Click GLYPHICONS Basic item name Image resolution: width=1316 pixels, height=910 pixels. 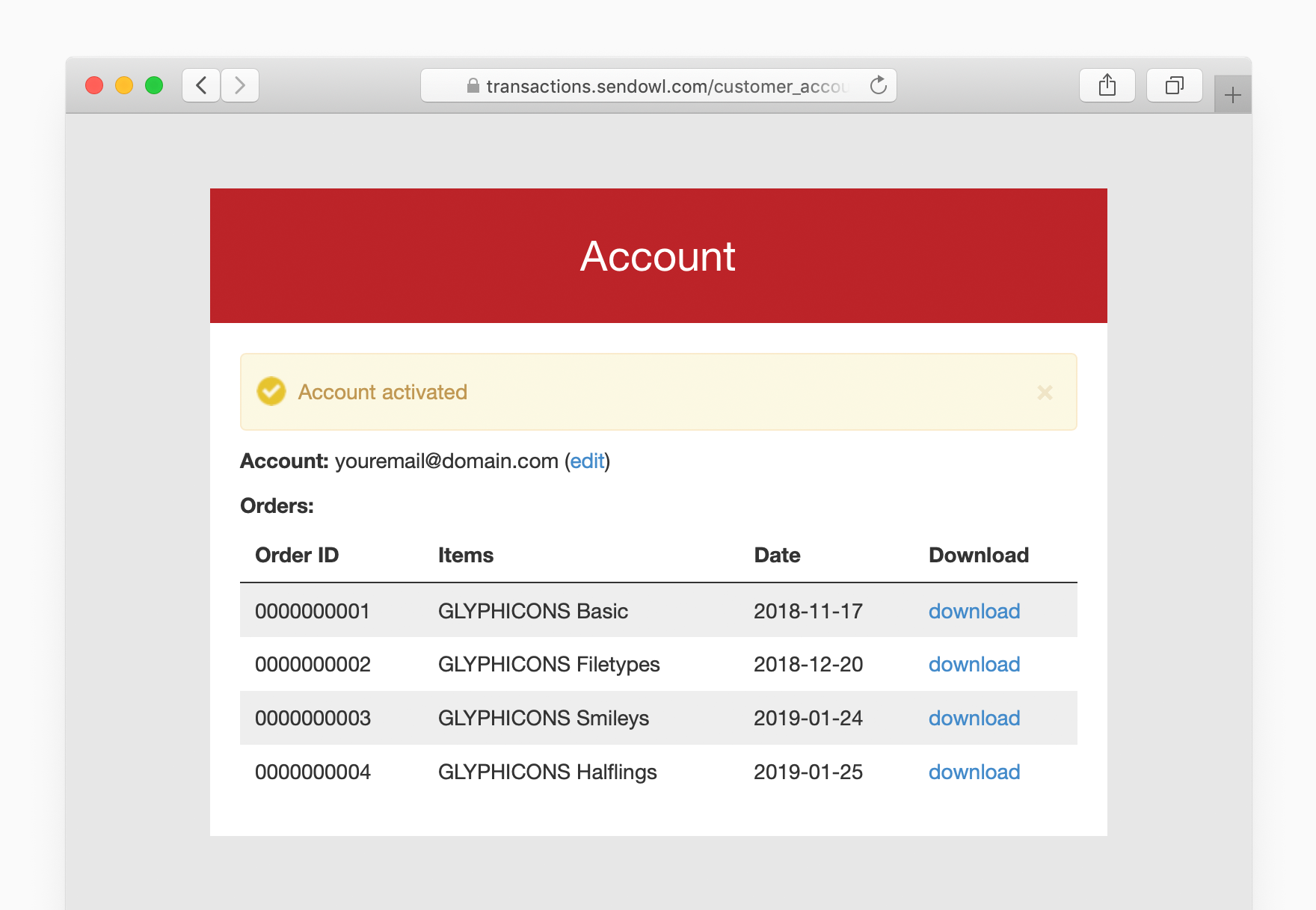point(533,611)
